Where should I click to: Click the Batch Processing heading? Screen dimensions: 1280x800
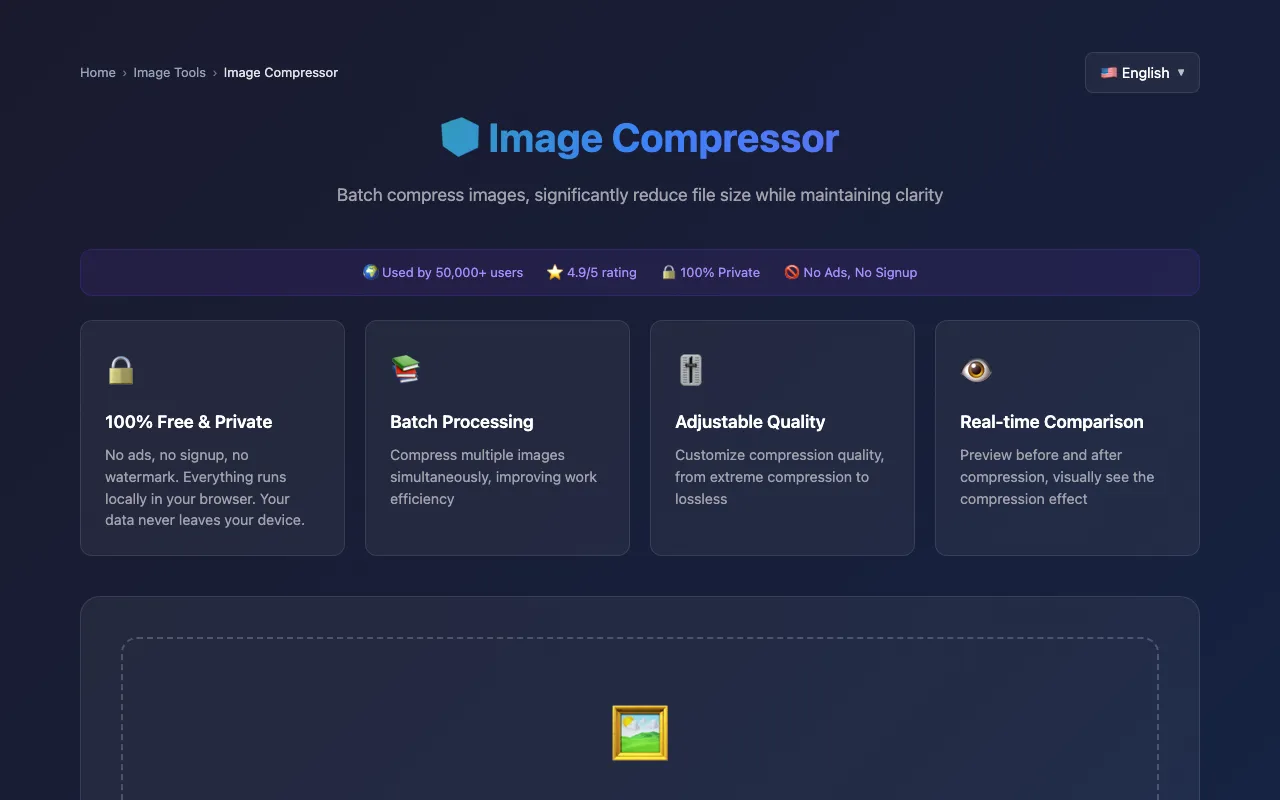coord(462,422)
